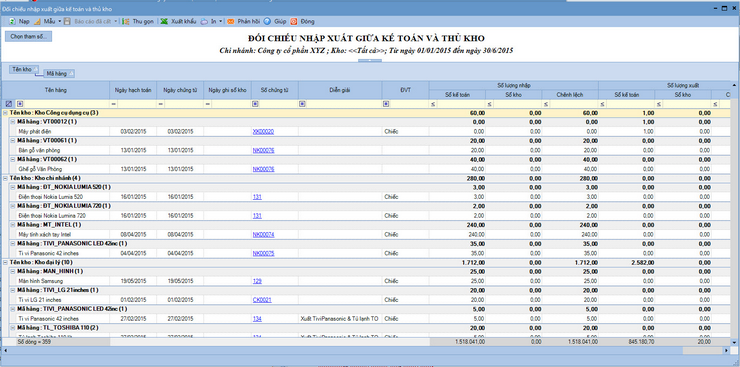Collapse the Mã hàng VT00062 group
Image resolution: width=740 pixels, height=367 pixels.
pyautogui.click(x=13, y=159)
